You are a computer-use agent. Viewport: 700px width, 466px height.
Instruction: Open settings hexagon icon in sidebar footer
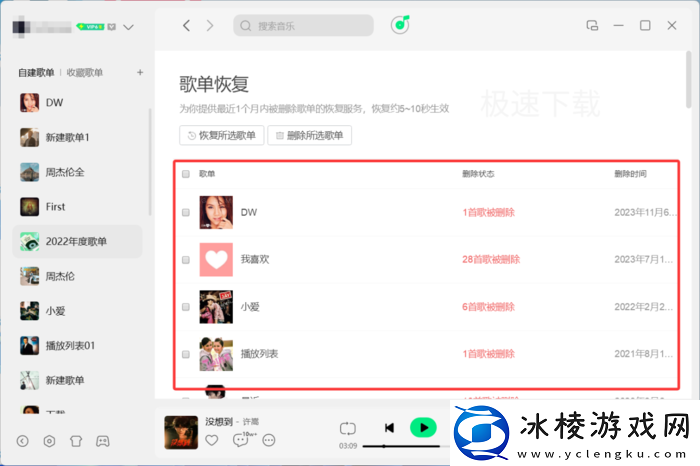[x=49, y=441]
